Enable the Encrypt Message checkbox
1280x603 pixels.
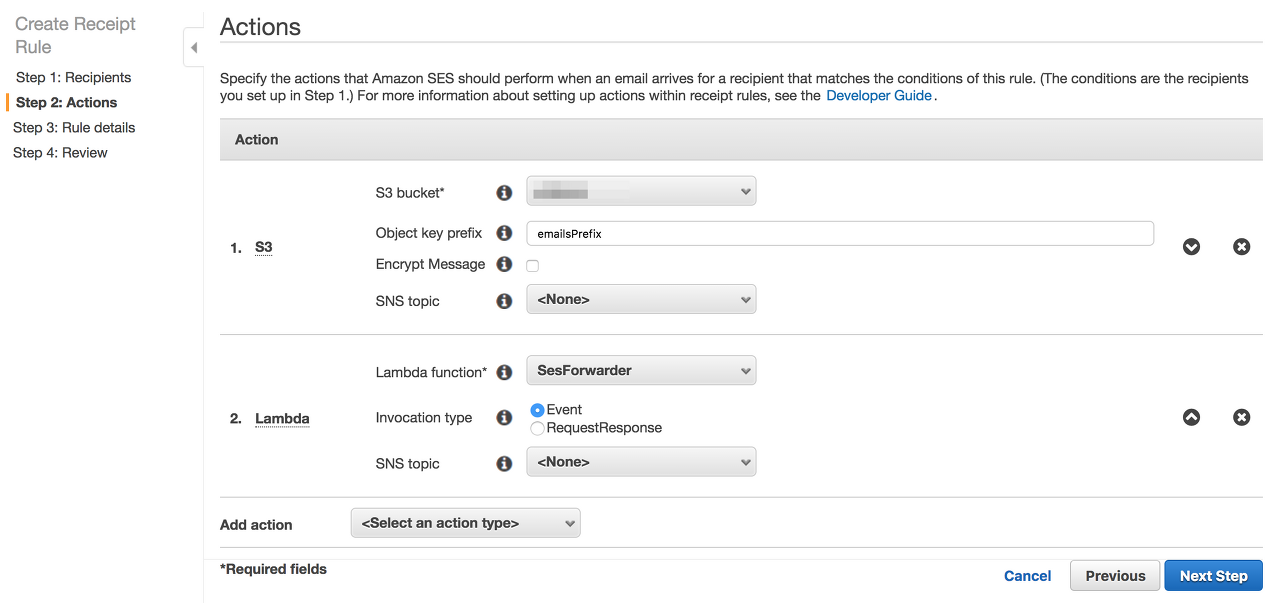pos(533,266)
